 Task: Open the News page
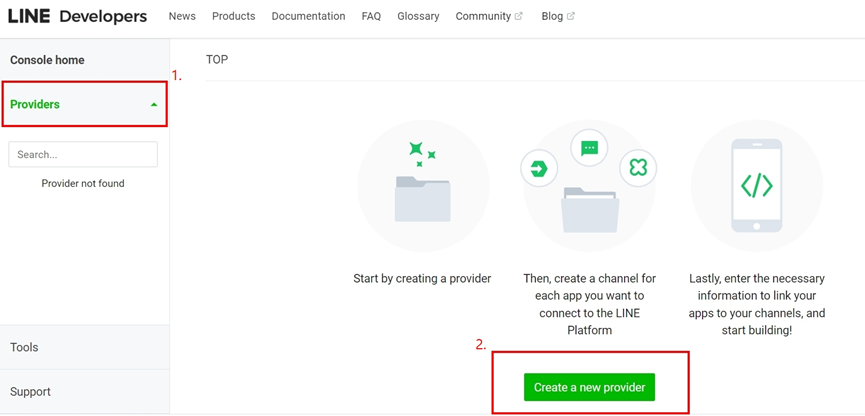pyautogui.click(x=182, y=16)
